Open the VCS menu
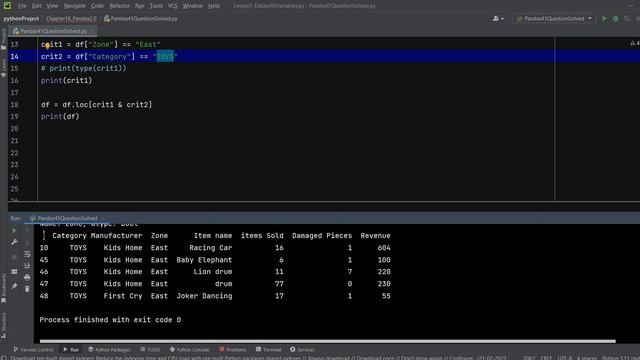This screenshot has height=360, width=640. [173, 6]
